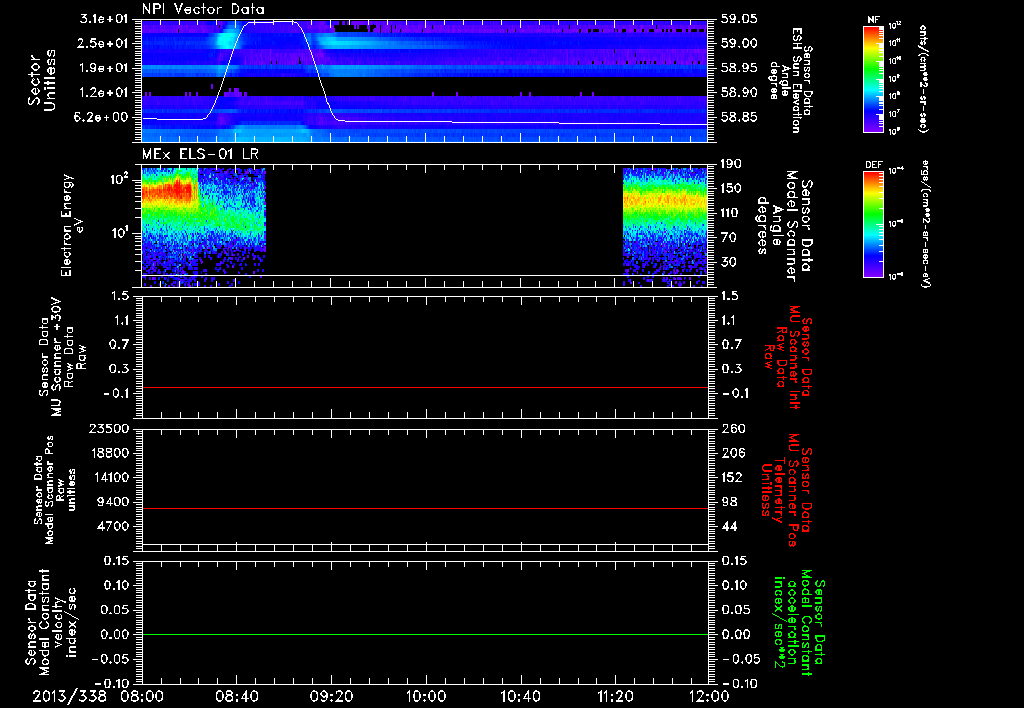
Task: Click the 10:00 time axis label
Action: tap(426, 696)
